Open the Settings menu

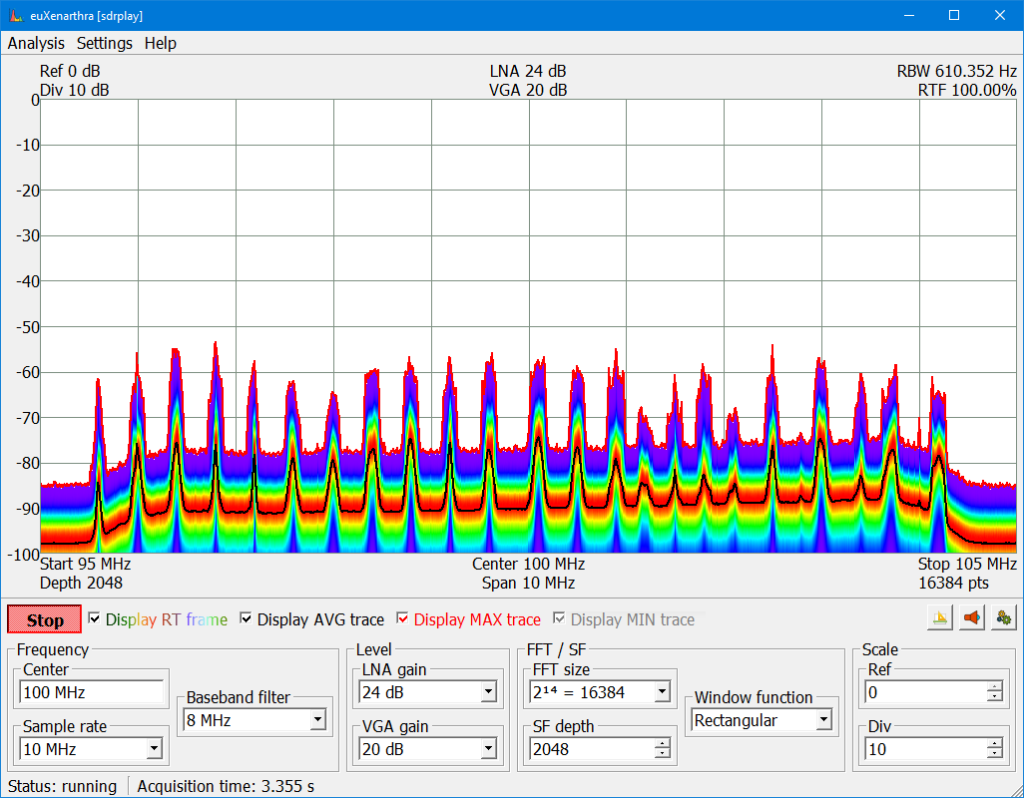[104, 43]
